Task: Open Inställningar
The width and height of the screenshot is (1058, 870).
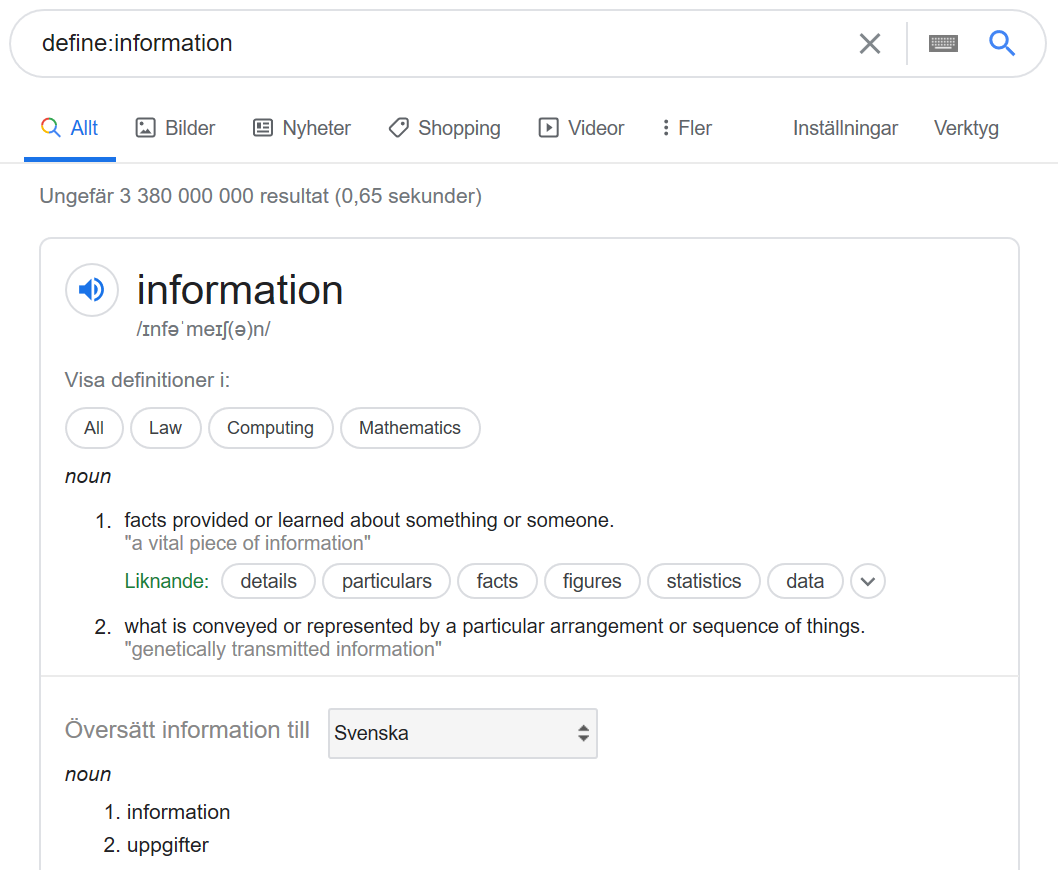Action: 845,128
